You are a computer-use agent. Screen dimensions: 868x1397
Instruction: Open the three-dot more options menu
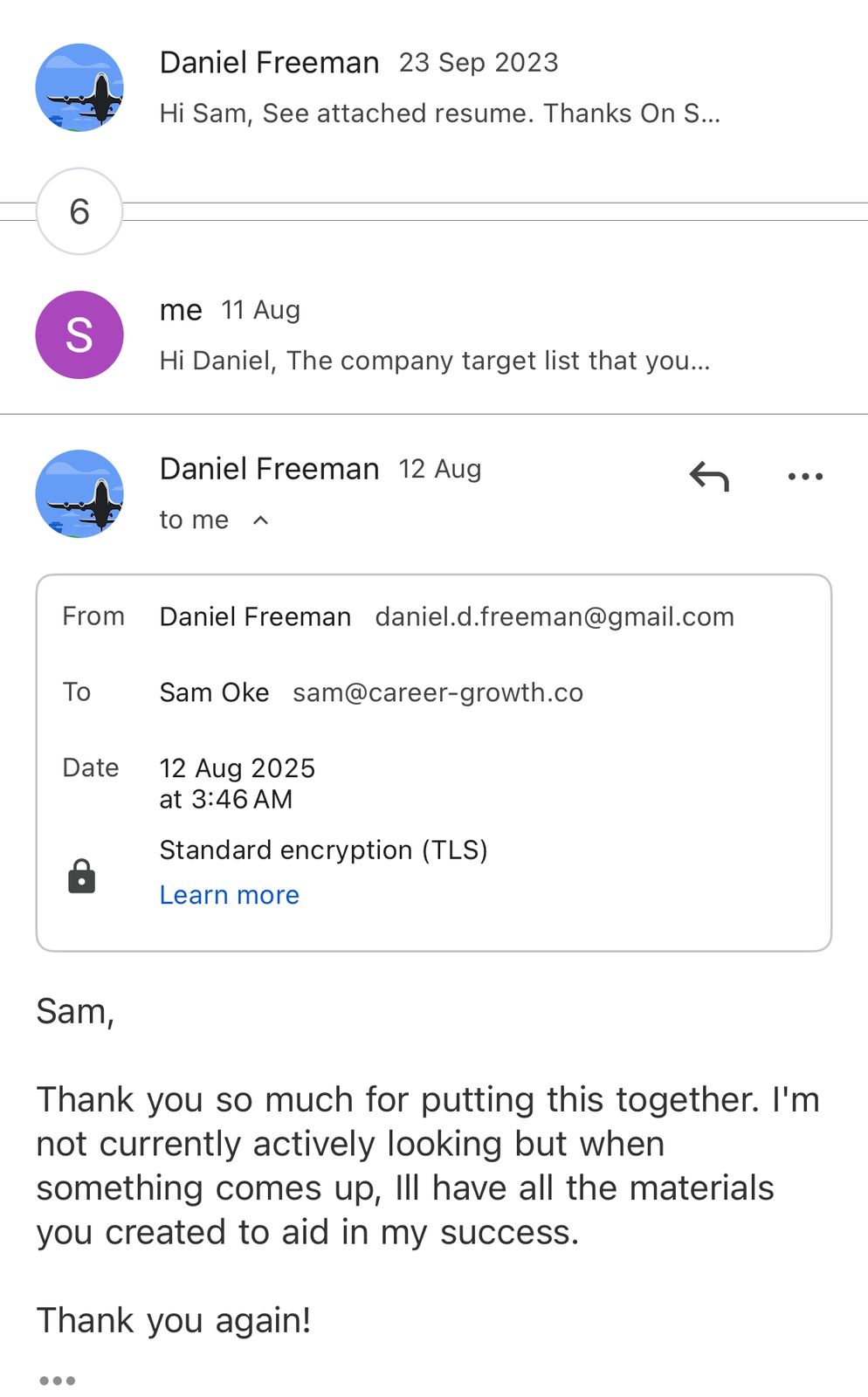[804, 477]
